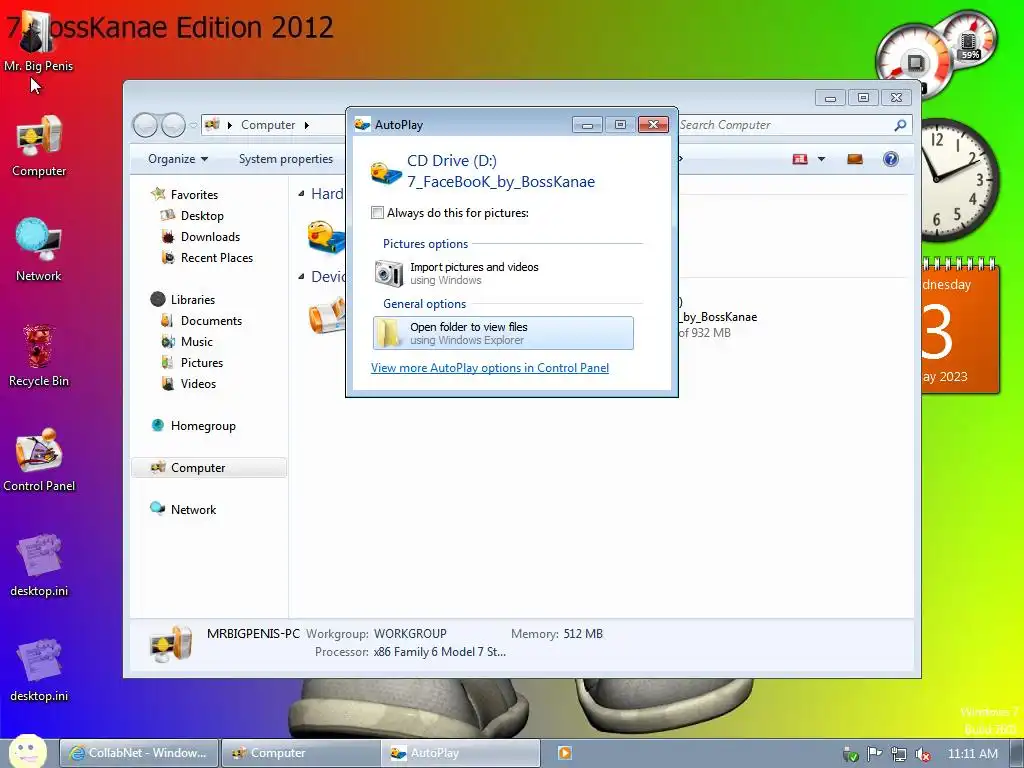The image size is (1024, 768).
Task: Select the hard disk drive icon in Explorer
Action: (326, 236)
